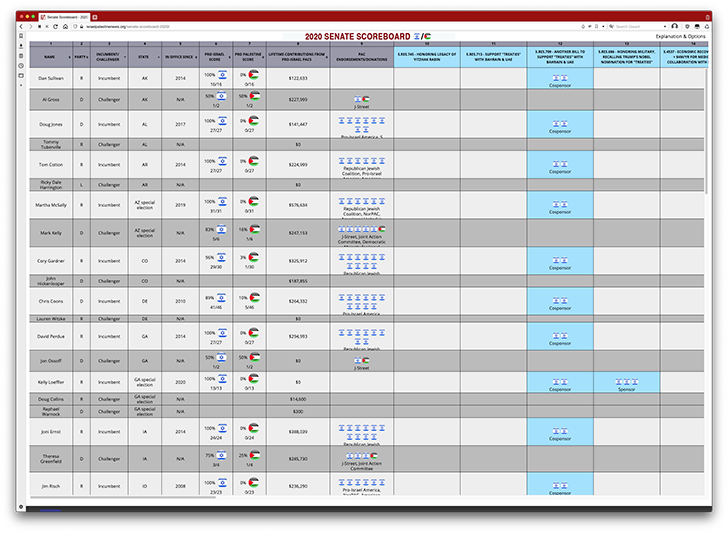The width and height of the screenshot is (728, 533).
Task: Go to the browser home page
Action: (x=66, y=26)
